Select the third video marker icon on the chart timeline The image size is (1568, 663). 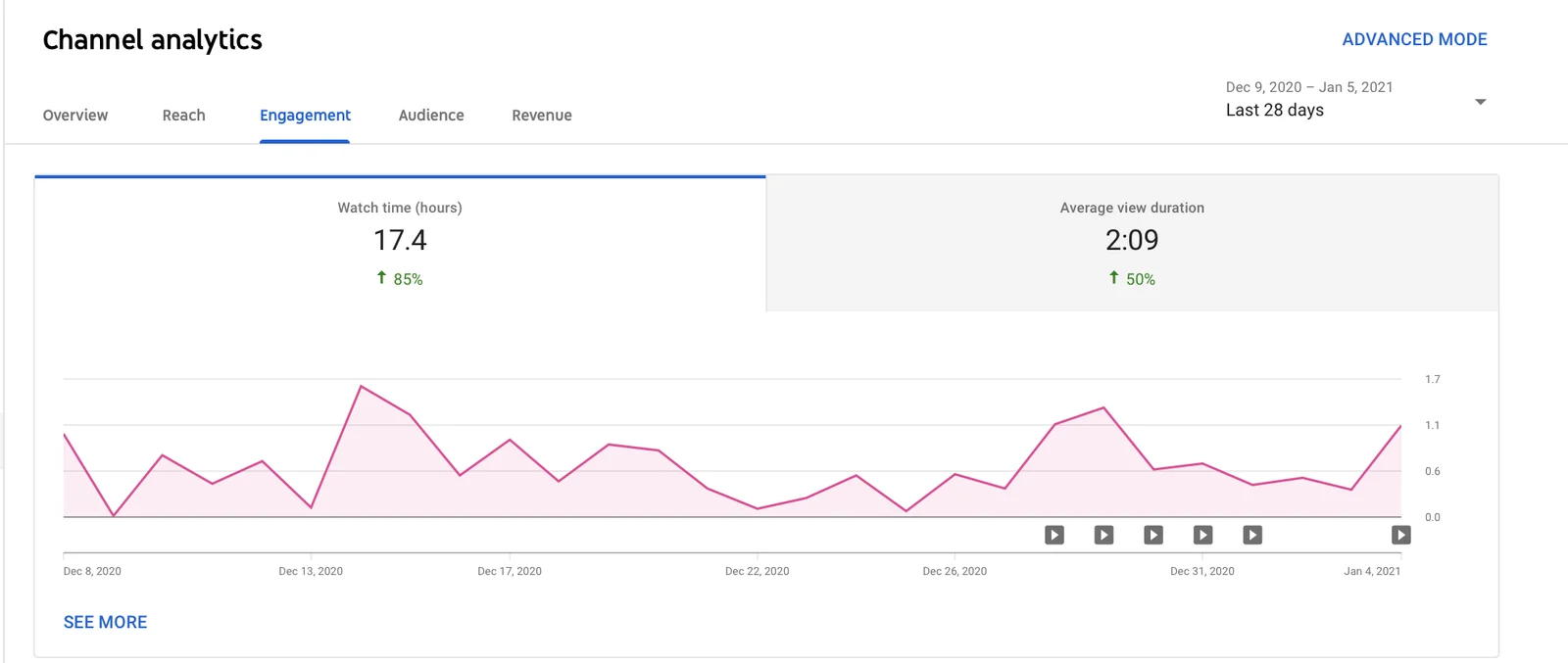pos(1153,535)
